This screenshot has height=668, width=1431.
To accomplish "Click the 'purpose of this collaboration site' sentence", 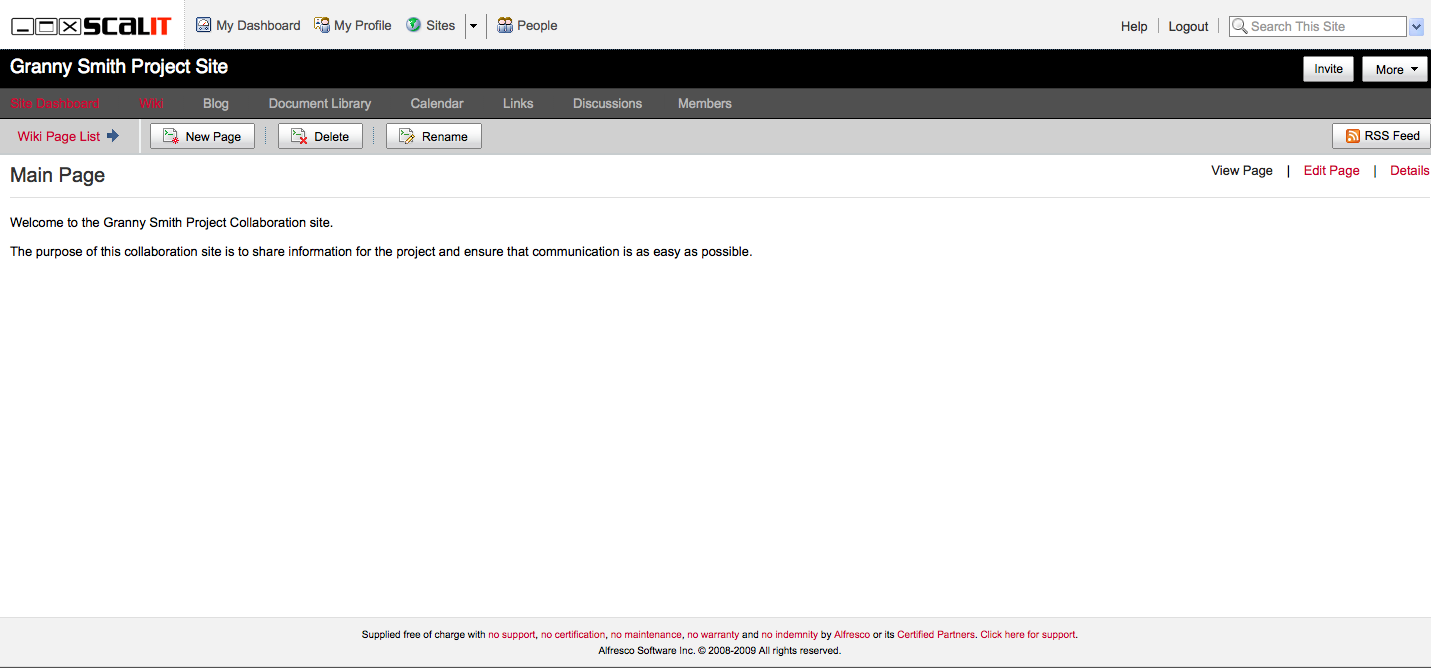I will [381, 251].
